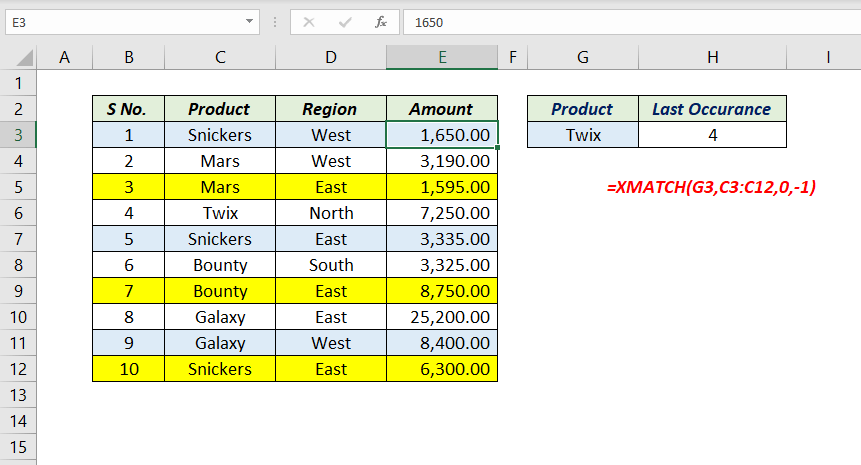Select the 'Galaxy' cell in row 10
Image resolution: width=861 pixels, height=465 pixels.
[220, 317]
